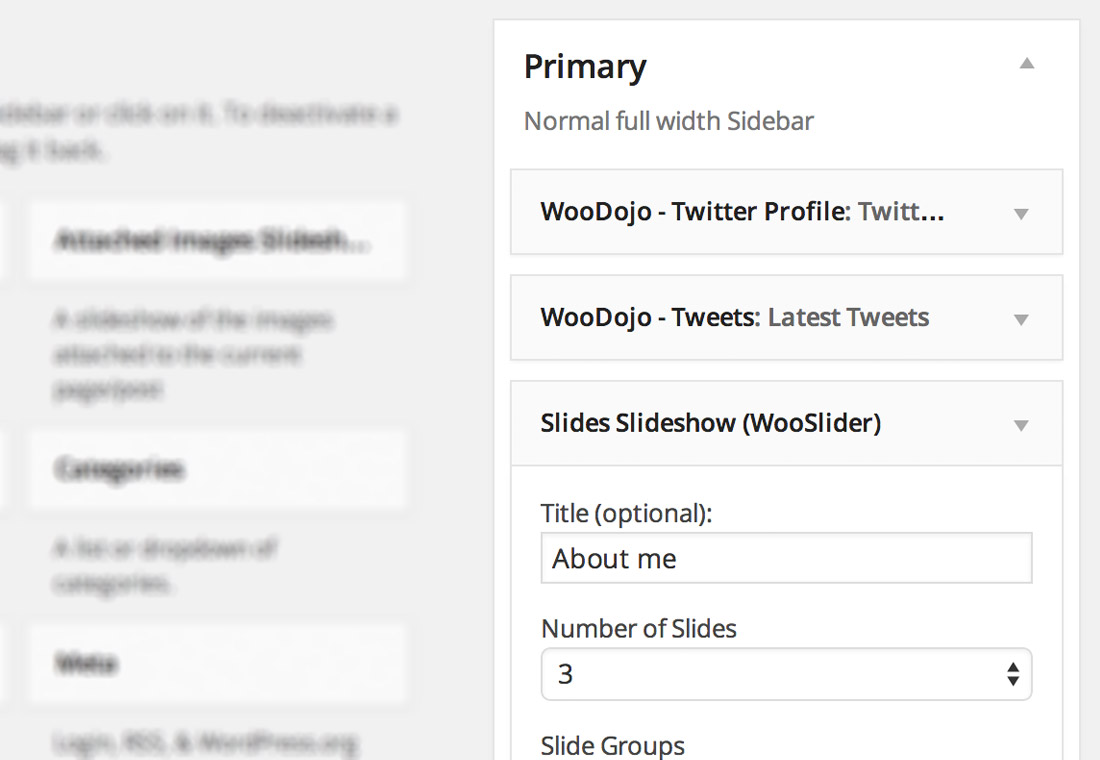Collapse the Slides Slideshow widget using its arrow

(x=1021, y=424)
